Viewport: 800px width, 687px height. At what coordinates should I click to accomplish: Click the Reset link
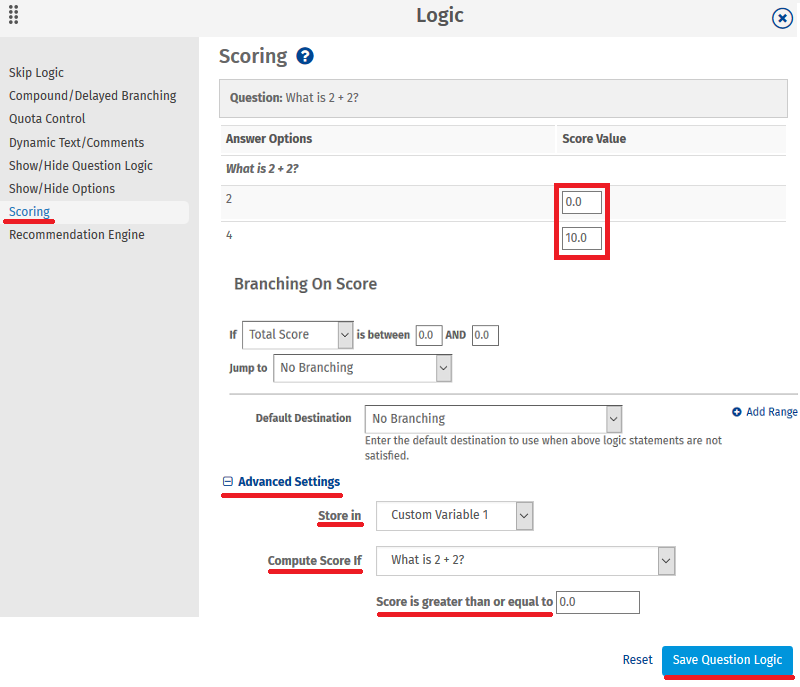(637, 660)
